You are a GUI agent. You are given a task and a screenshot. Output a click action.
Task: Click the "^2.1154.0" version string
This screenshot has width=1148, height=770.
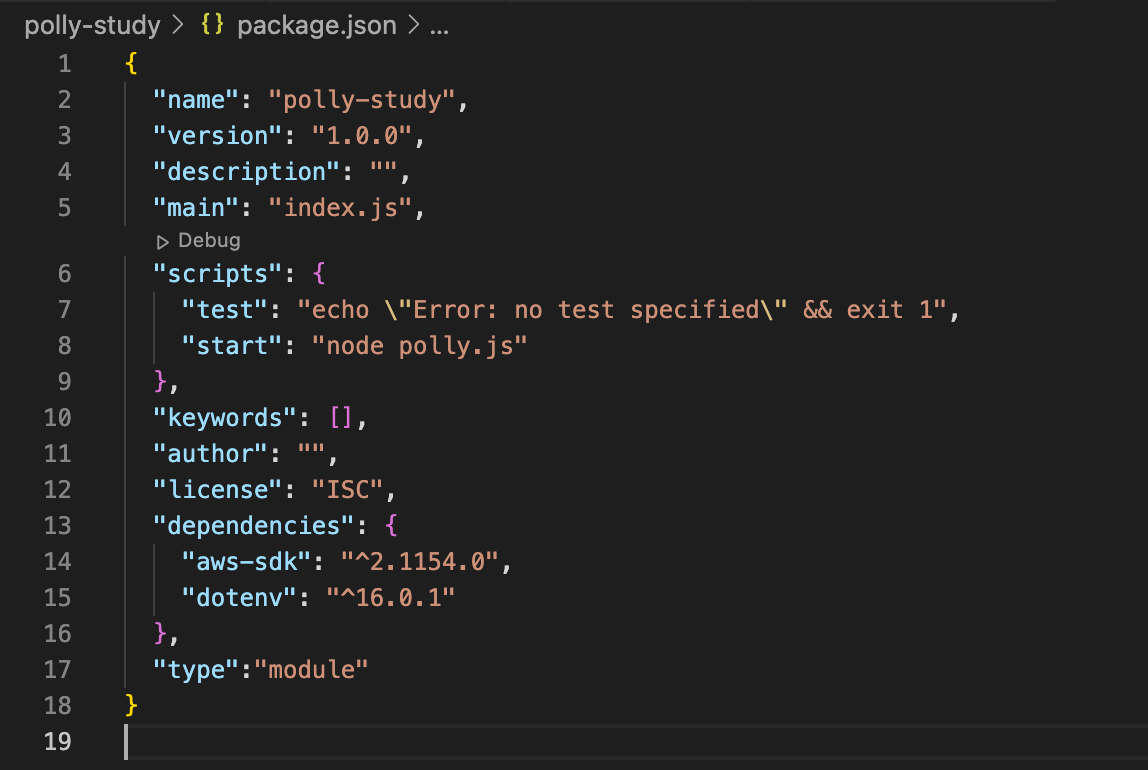pyautogui.click(x=420, y=562)
